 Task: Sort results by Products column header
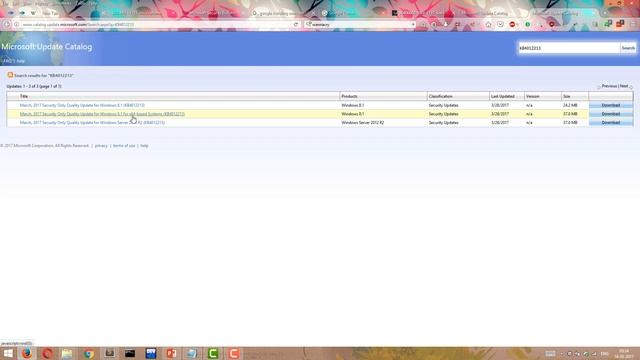(x=349, y=96)
